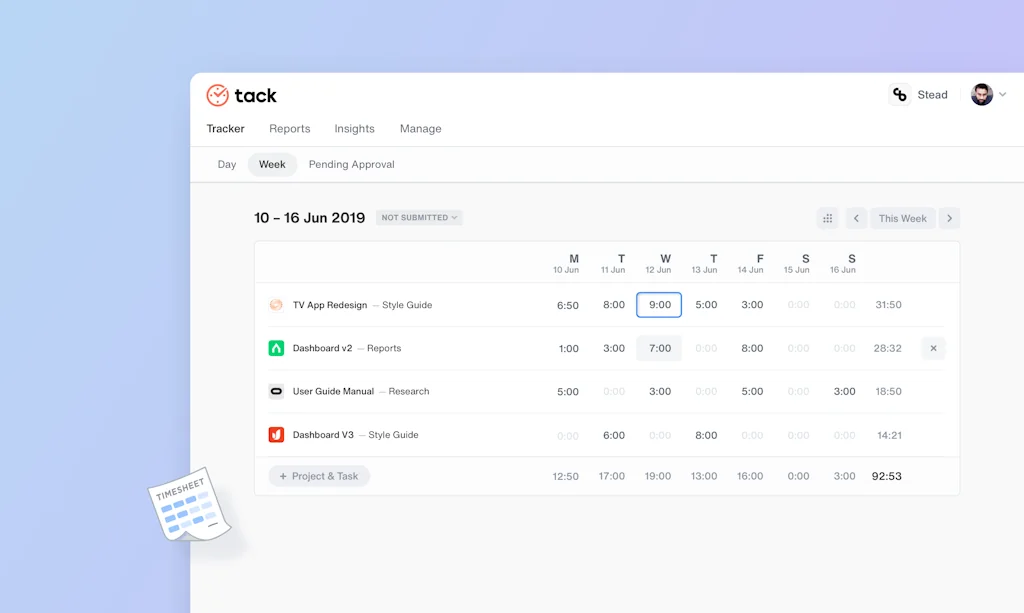Click the Monday 10 Jun column header
This screenshot has width=1024, height=613.
pos(566,263)
